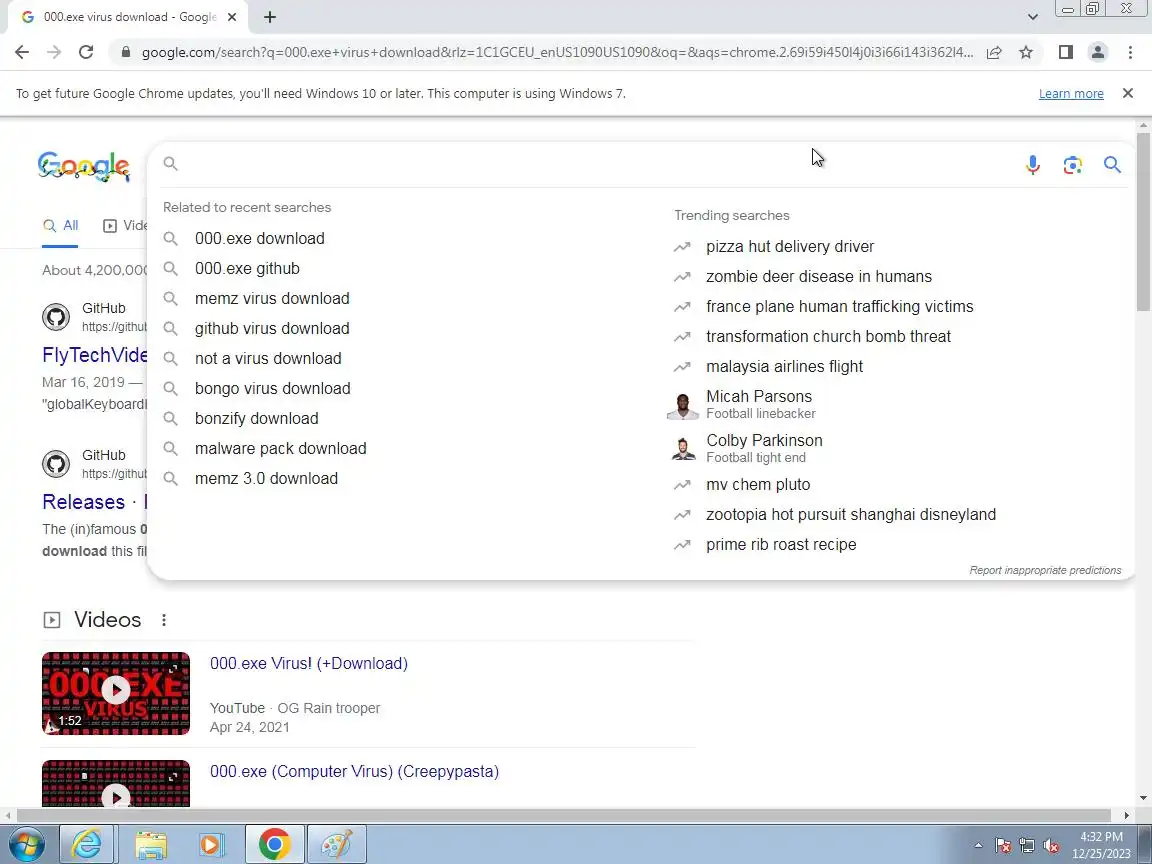
Task: Dismiss the Chrome update notification bar
Action: coord(1128,93)
